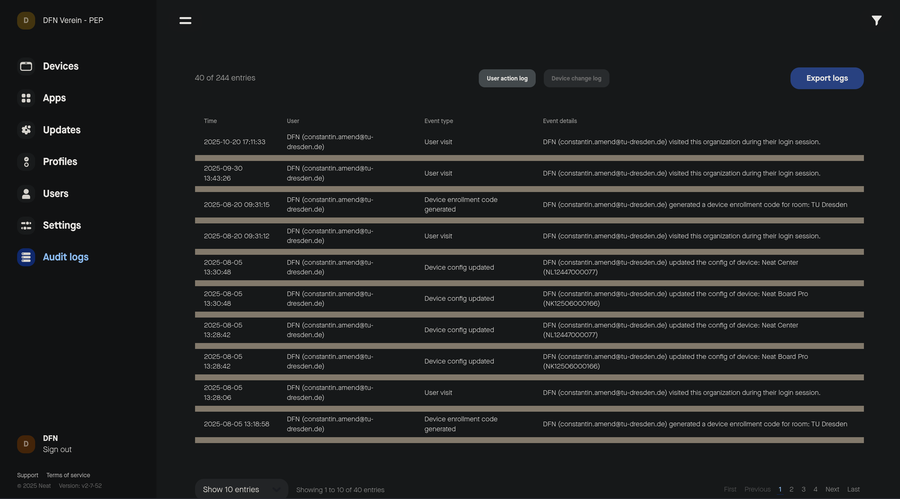Open Apps via its grid icon
This screenshot has height=499, width=900.
[x=26, y=98]
